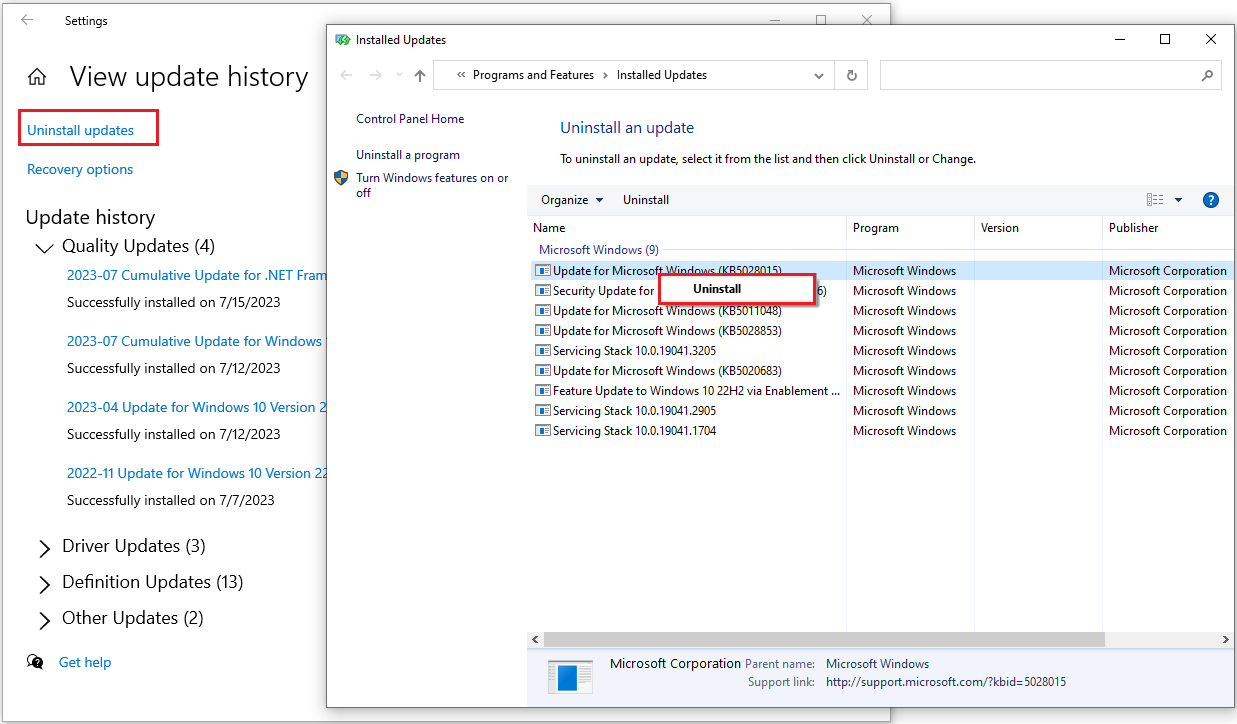1237x724 pixels.
Task: Click the scrollbar right arrow
Action: tap(1226, 639)
